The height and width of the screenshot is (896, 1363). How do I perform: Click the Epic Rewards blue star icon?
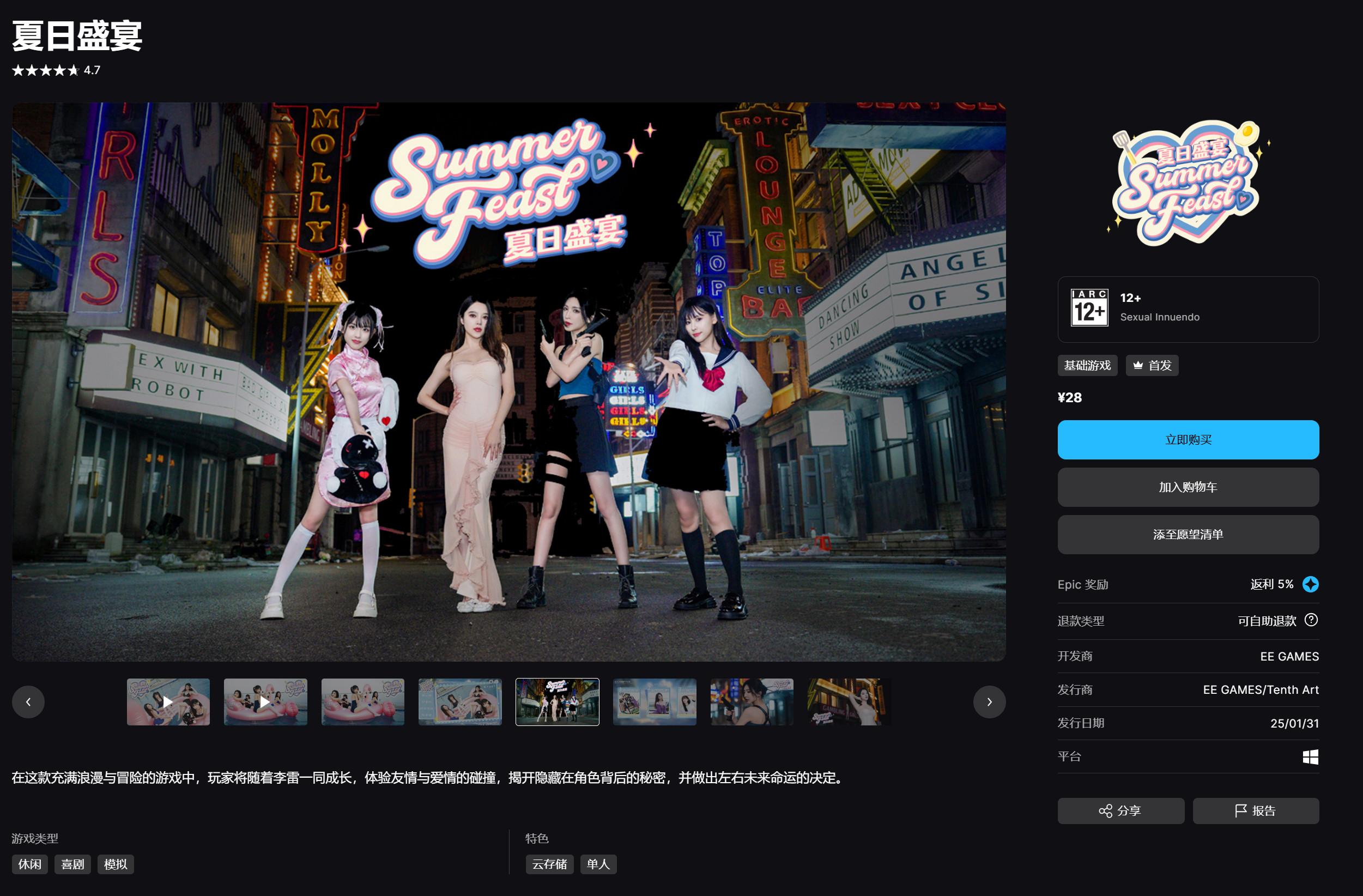(x=1310, y=584)
